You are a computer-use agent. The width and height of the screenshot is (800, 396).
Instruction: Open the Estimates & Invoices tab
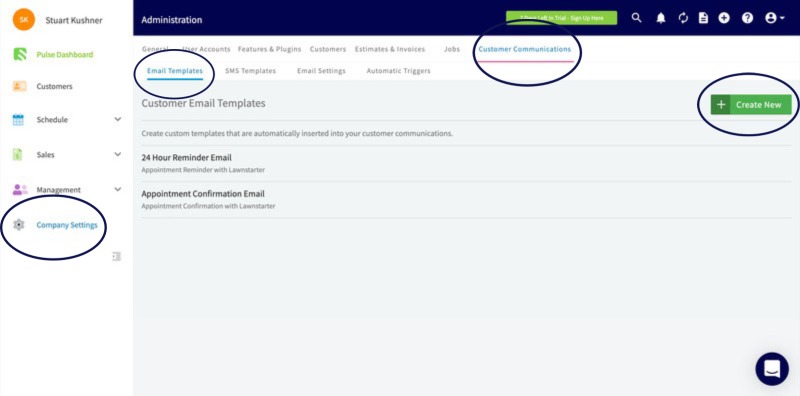tap(390, 50)
